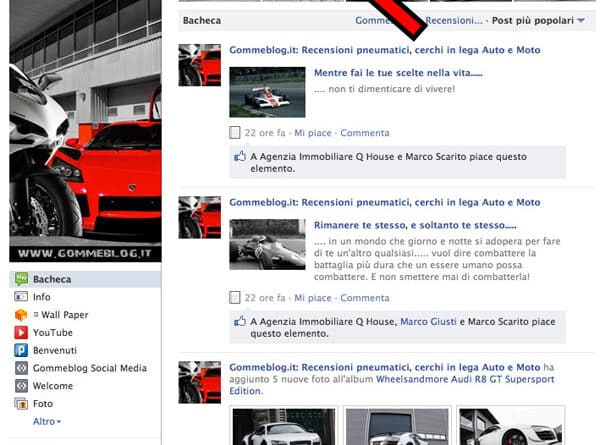Open 'Mentre fai le tue scelte nella vita' link
This screenshot has height=445, width=600.
click(x=398, y=73)
